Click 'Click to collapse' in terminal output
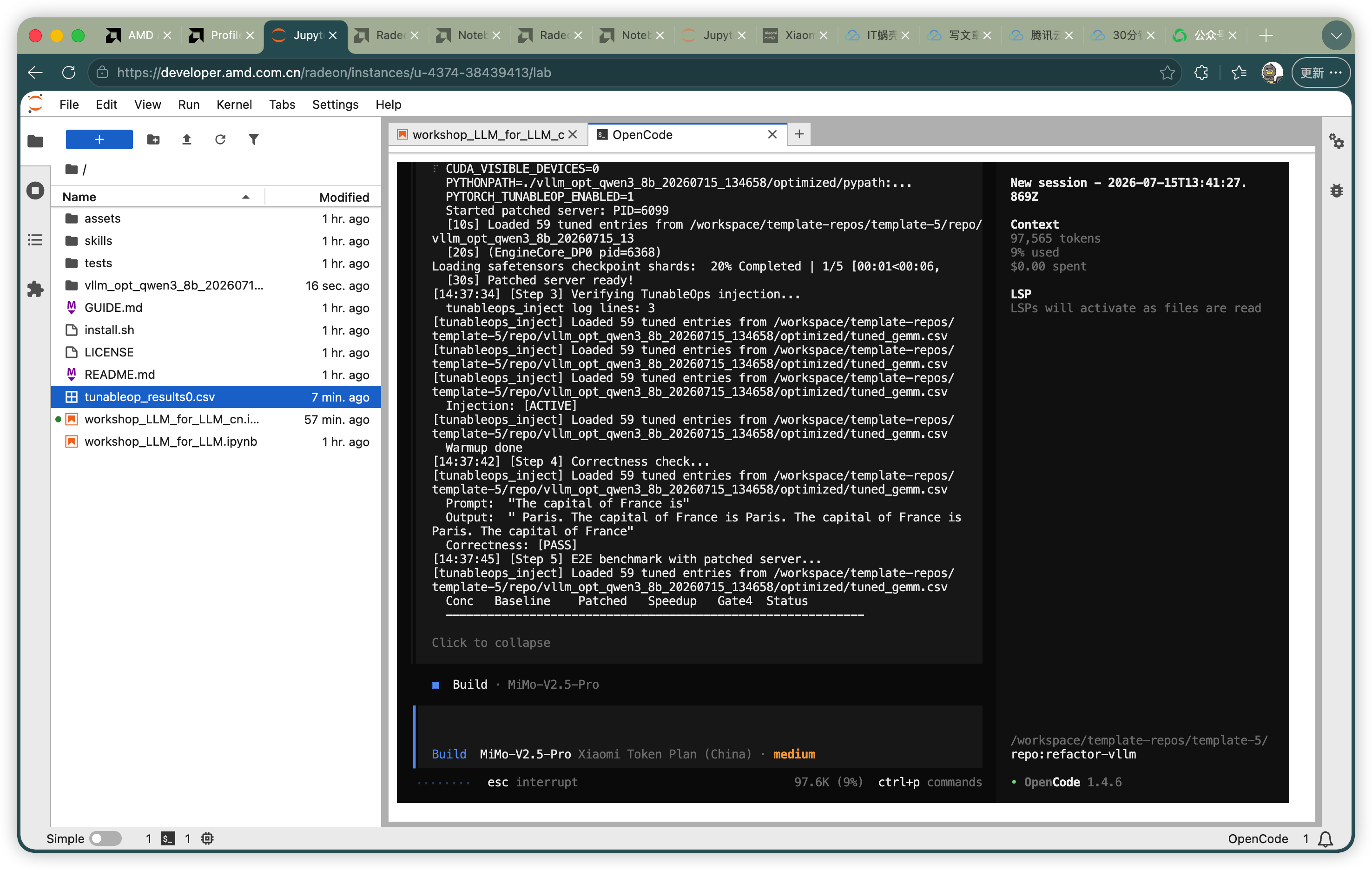This screenshot has width=1372, height=870. pyautogui.click(x=491, y=642)
